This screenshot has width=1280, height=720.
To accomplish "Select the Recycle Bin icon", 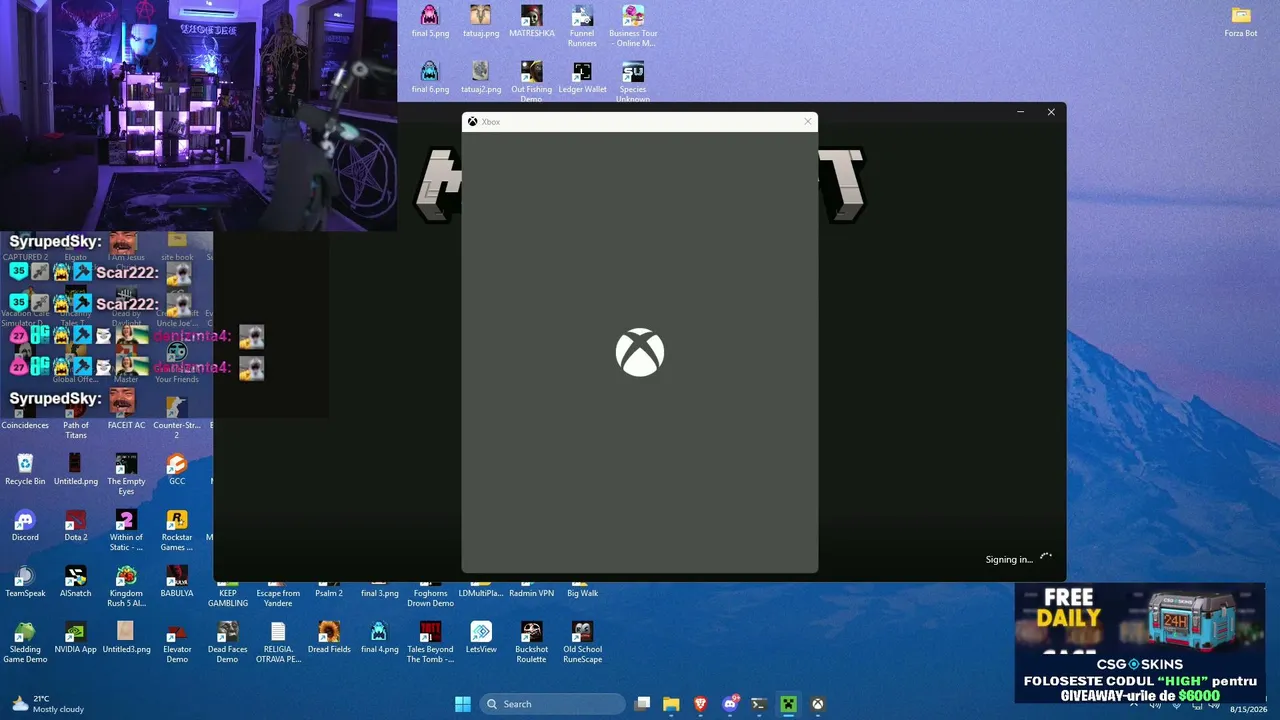I will (25, 469).
